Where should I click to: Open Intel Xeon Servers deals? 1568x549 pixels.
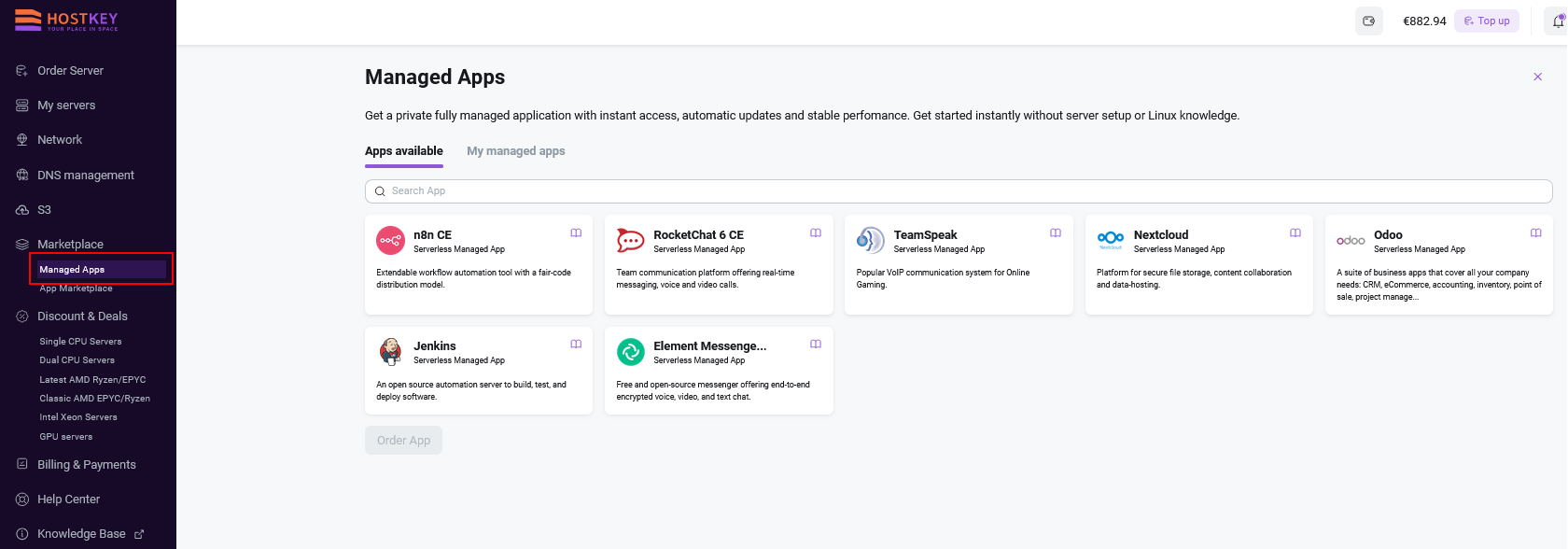78,417
